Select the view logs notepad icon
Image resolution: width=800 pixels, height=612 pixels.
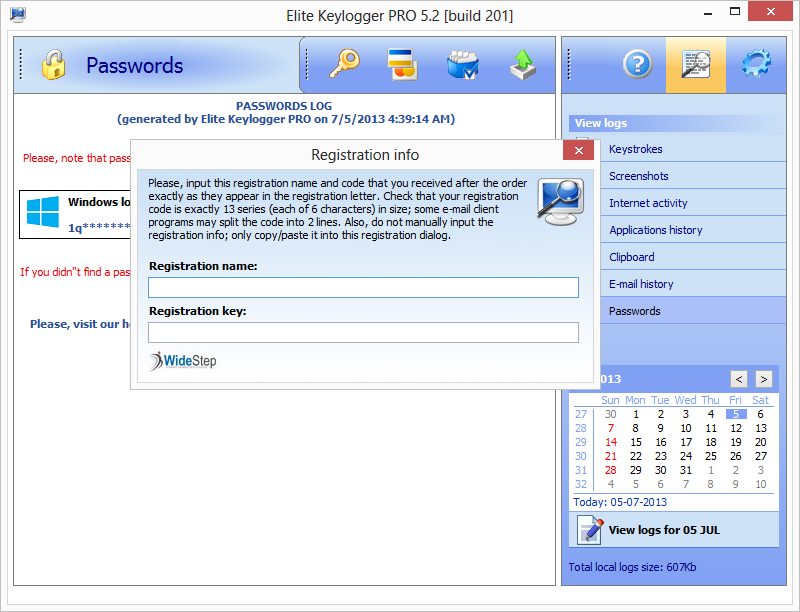[696, 65]
